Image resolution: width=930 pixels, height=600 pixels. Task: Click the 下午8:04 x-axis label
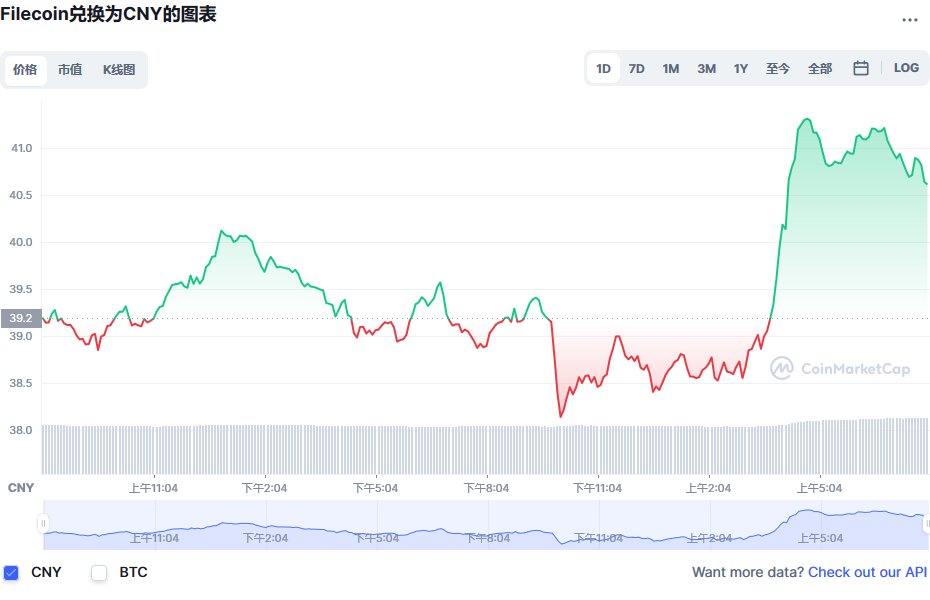(x=486, y=488)
